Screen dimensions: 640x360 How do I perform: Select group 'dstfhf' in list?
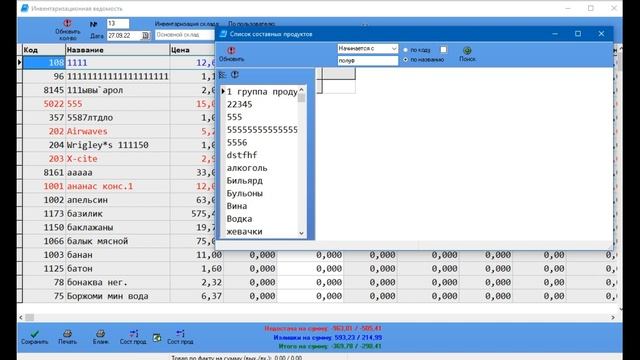pyautogui.click(x=242, y=155)
